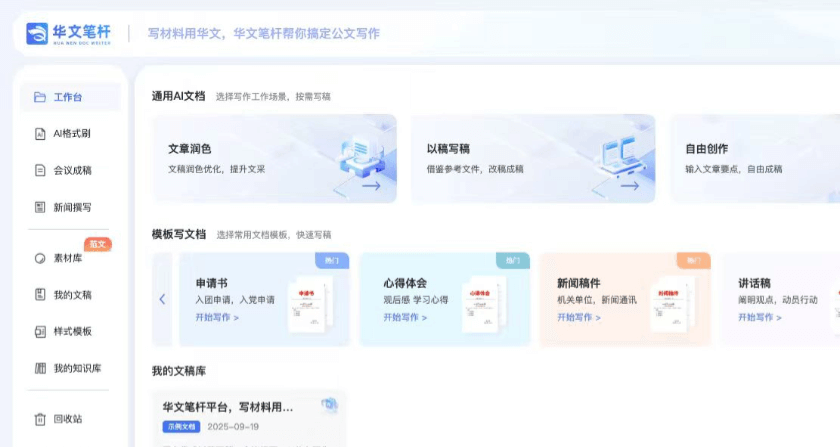Click the text 阐明观点，动员行动
Screen dimensions: 840x447
point(778,300)
